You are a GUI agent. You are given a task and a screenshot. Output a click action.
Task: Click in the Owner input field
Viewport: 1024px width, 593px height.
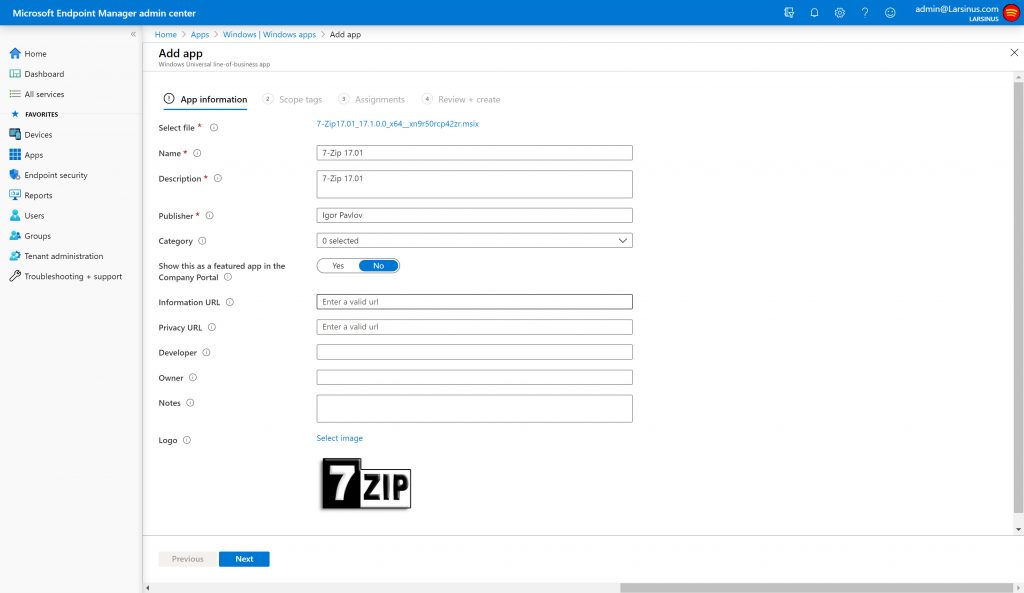coord(474,377)
